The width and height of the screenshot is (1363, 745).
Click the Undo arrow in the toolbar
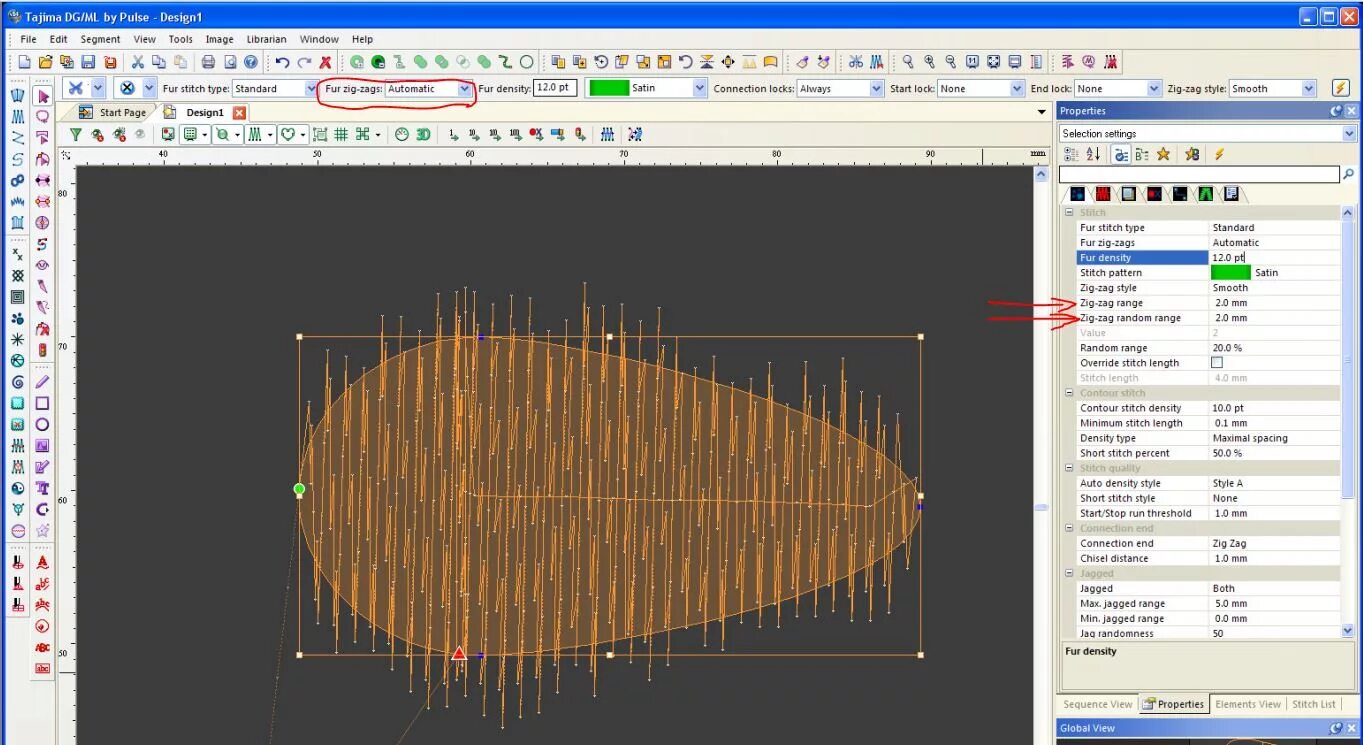pos(283,62)
